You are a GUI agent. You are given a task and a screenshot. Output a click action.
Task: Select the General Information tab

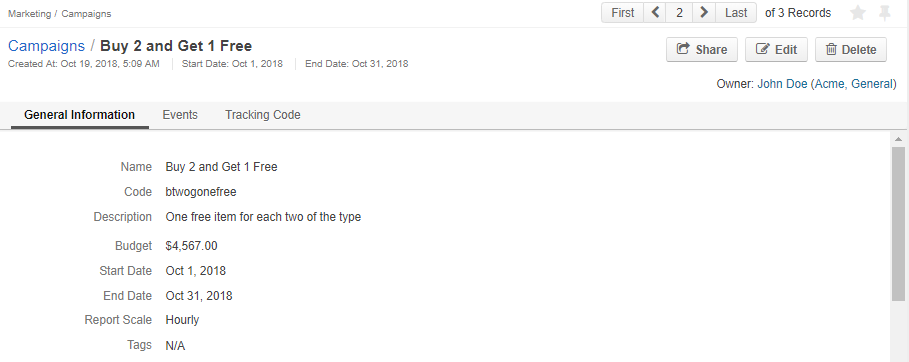[x=79, y=115]
